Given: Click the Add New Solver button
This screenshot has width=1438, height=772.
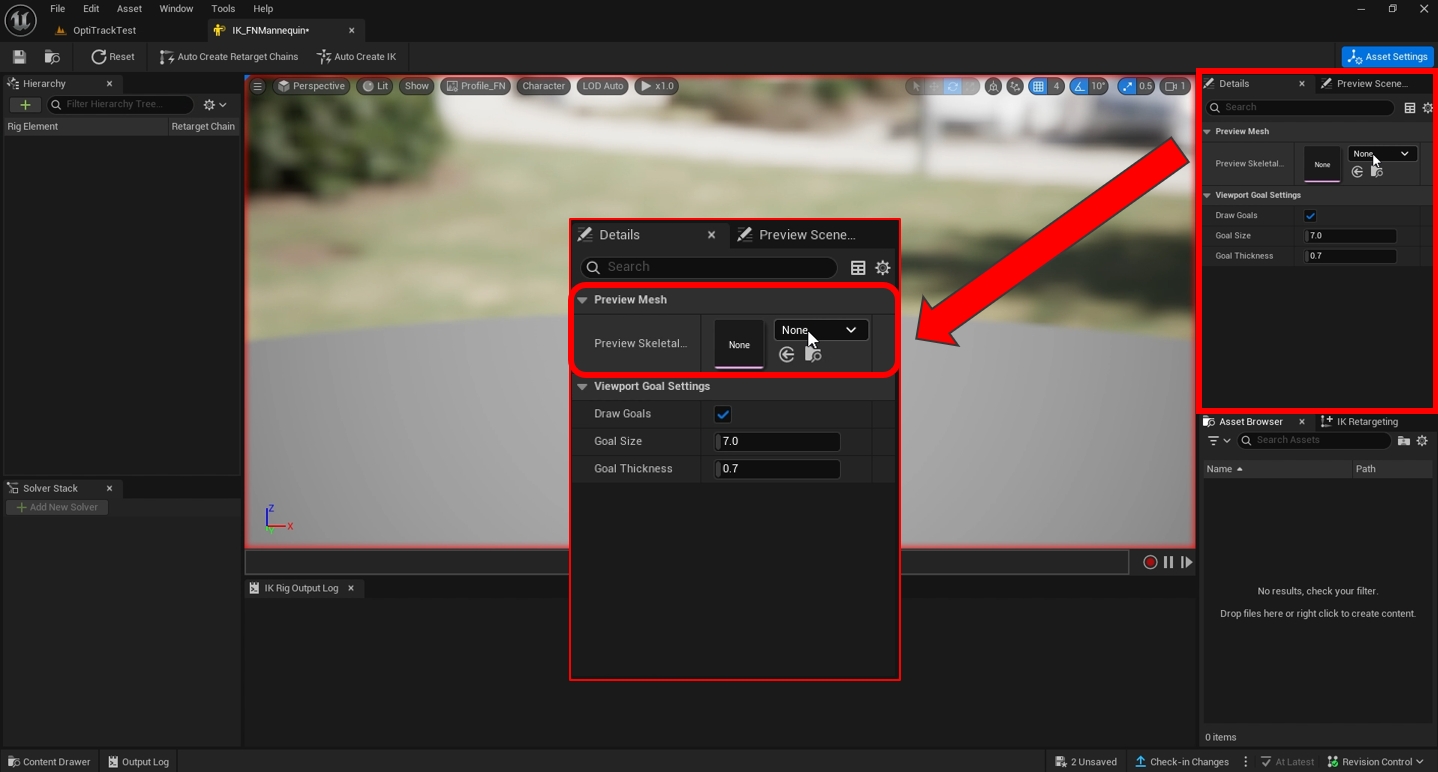Looking at the screenshot, I should point(57,507).
